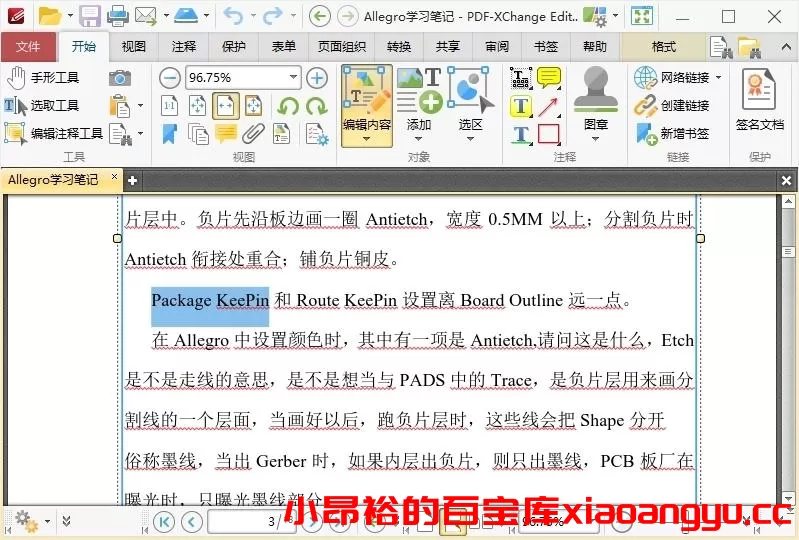This screenshot has height=540, width=799.
Task: Redo the last action
Action: [x=272, y=16]
